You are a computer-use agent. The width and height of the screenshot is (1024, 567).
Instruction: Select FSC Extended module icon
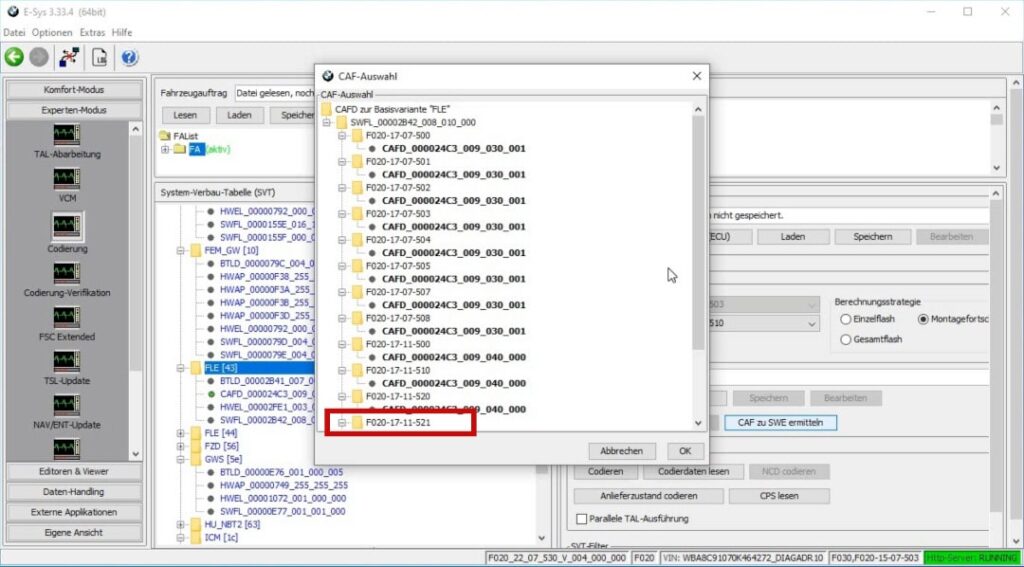coord(66,318)
